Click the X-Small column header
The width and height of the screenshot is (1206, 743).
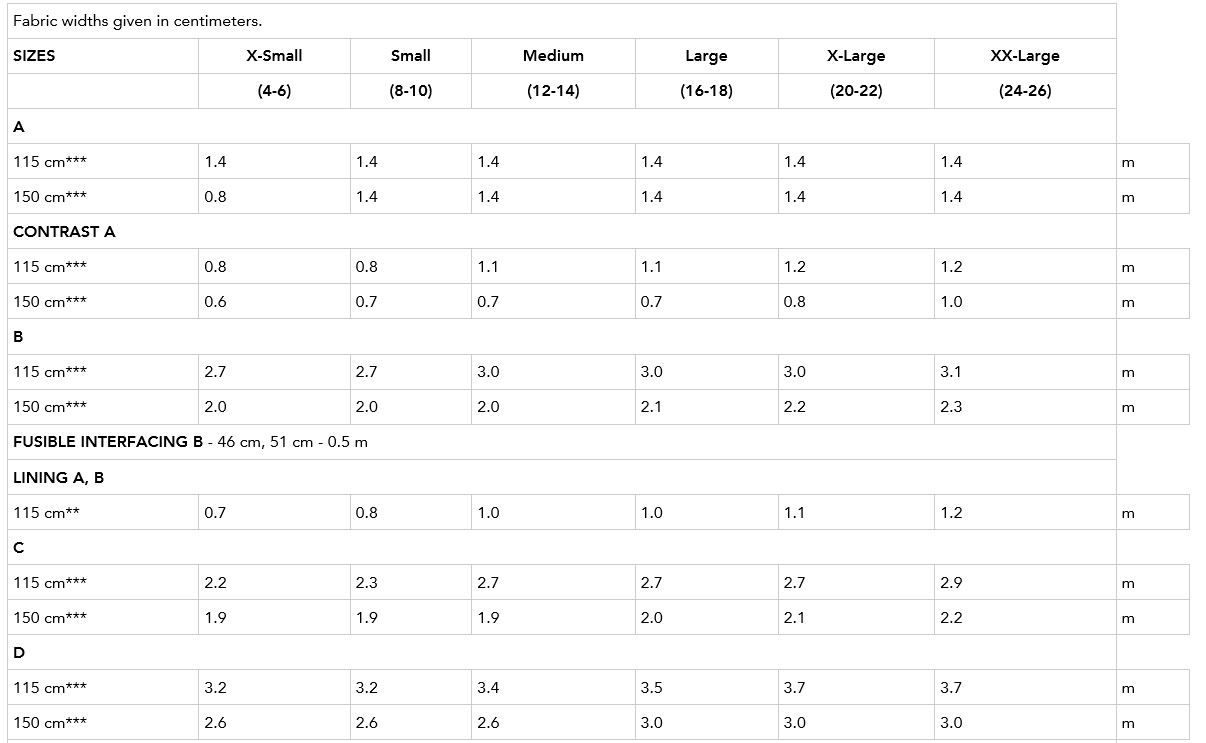pyautogui.click(x=274, y=56)
